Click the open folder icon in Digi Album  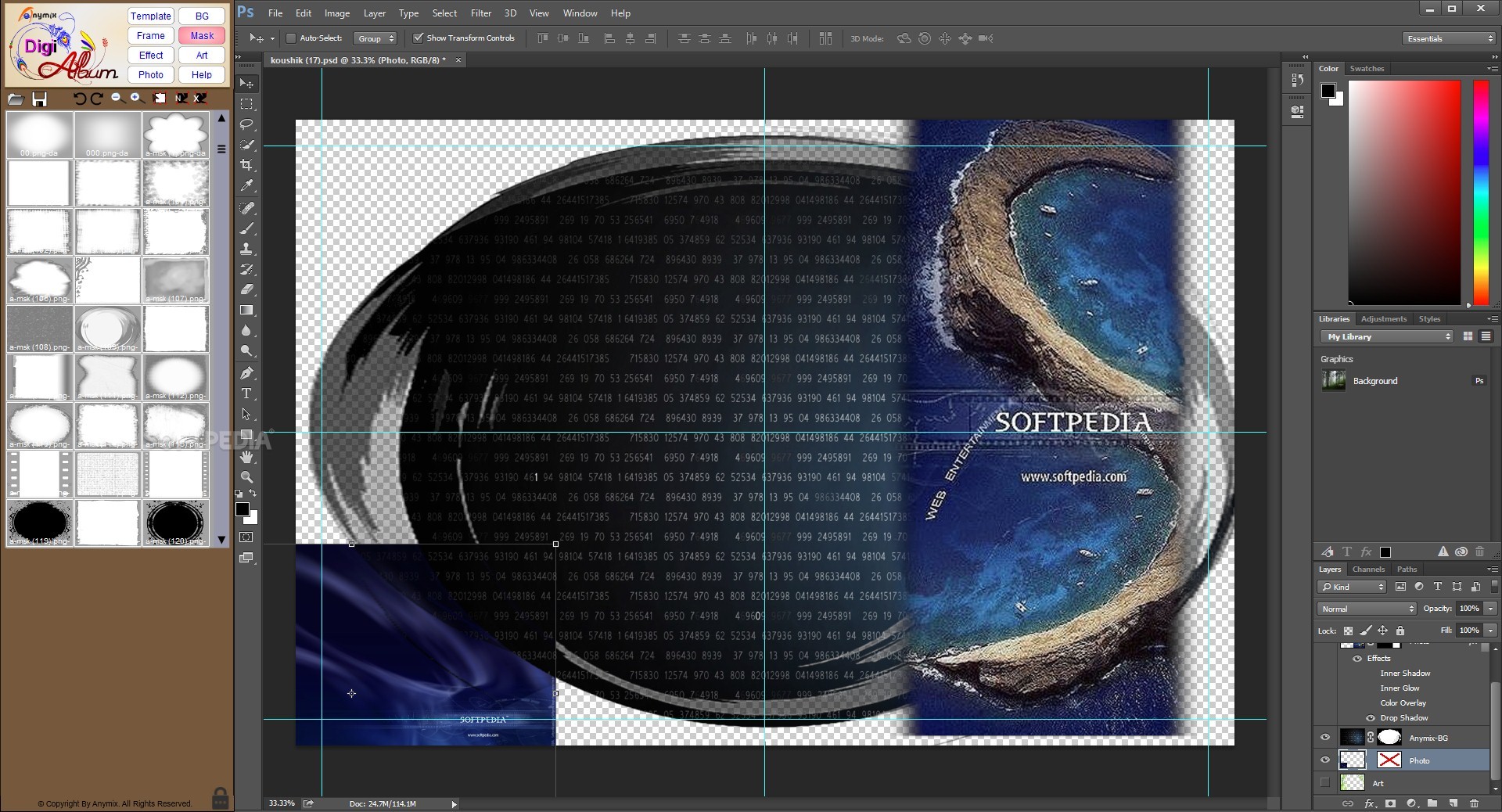16,99
